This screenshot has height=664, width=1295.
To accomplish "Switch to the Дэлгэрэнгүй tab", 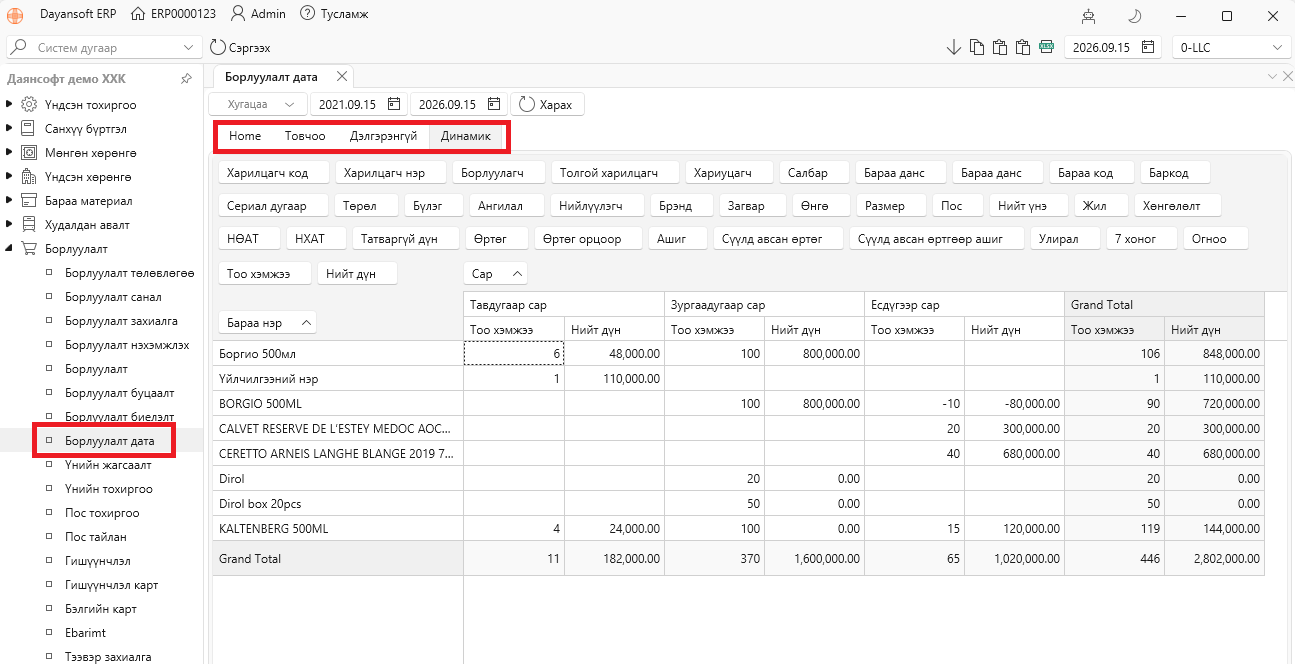I will point(383,136).
